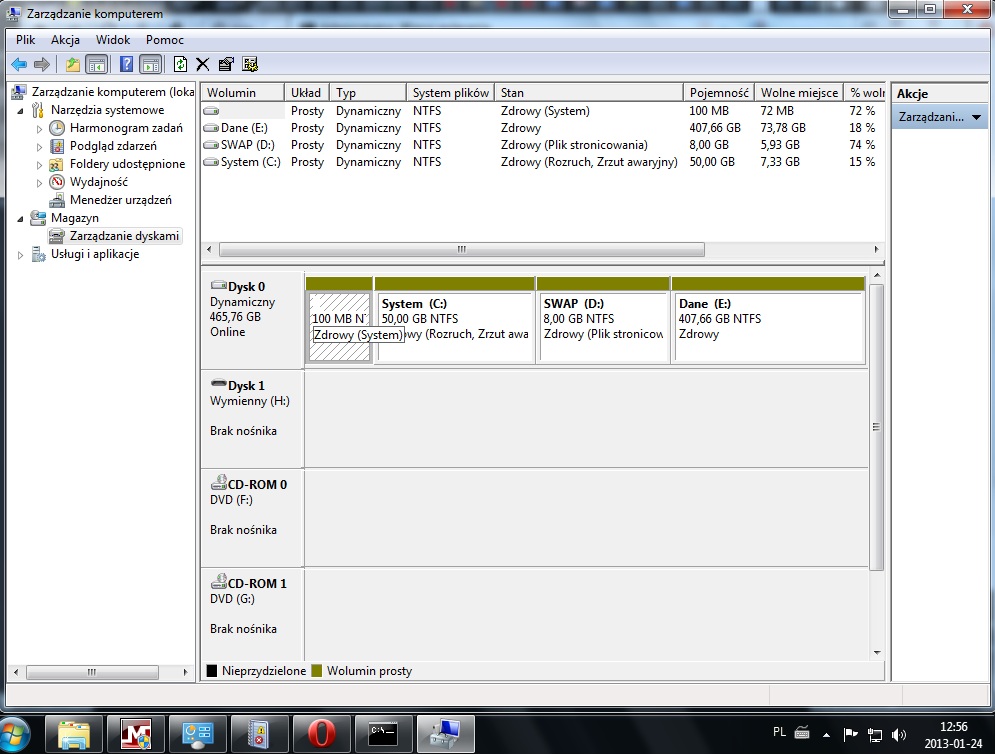The image size is (995, 755).
Task: Click the black X delete icon in toolbar
Action: pyautogui.click(x=202, y=64)
